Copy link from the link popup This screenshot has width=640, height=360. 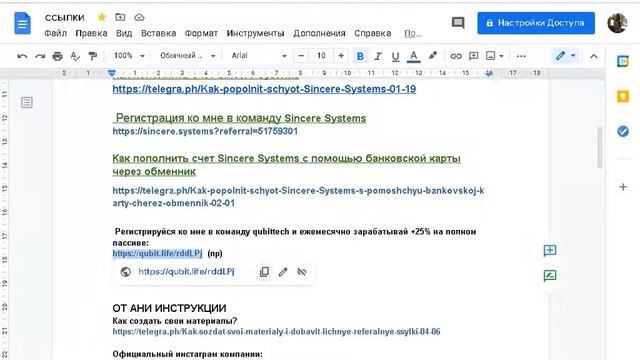[x=264, y=271]
